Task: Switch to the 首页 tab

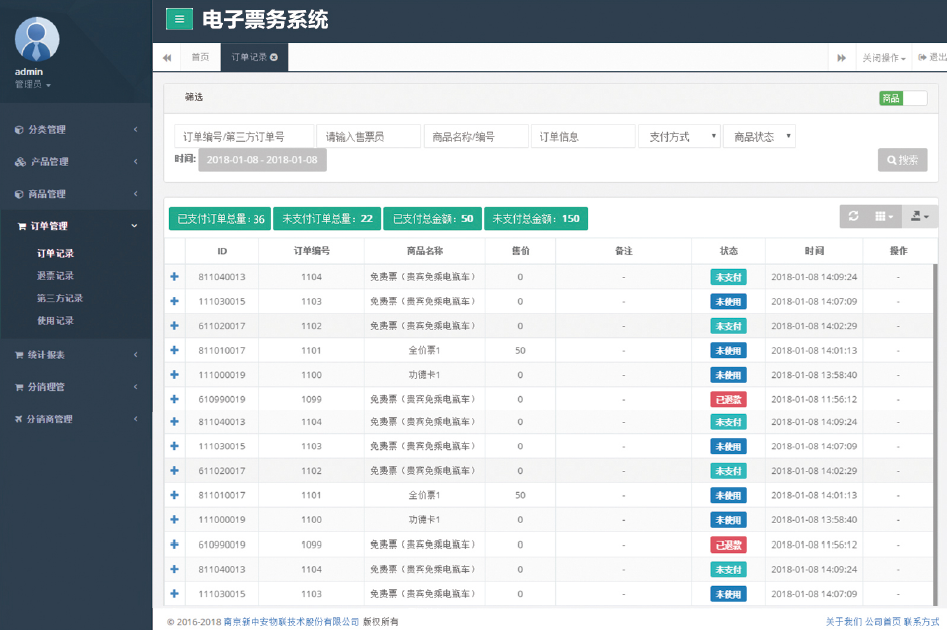Action: (x=201, y=57)
